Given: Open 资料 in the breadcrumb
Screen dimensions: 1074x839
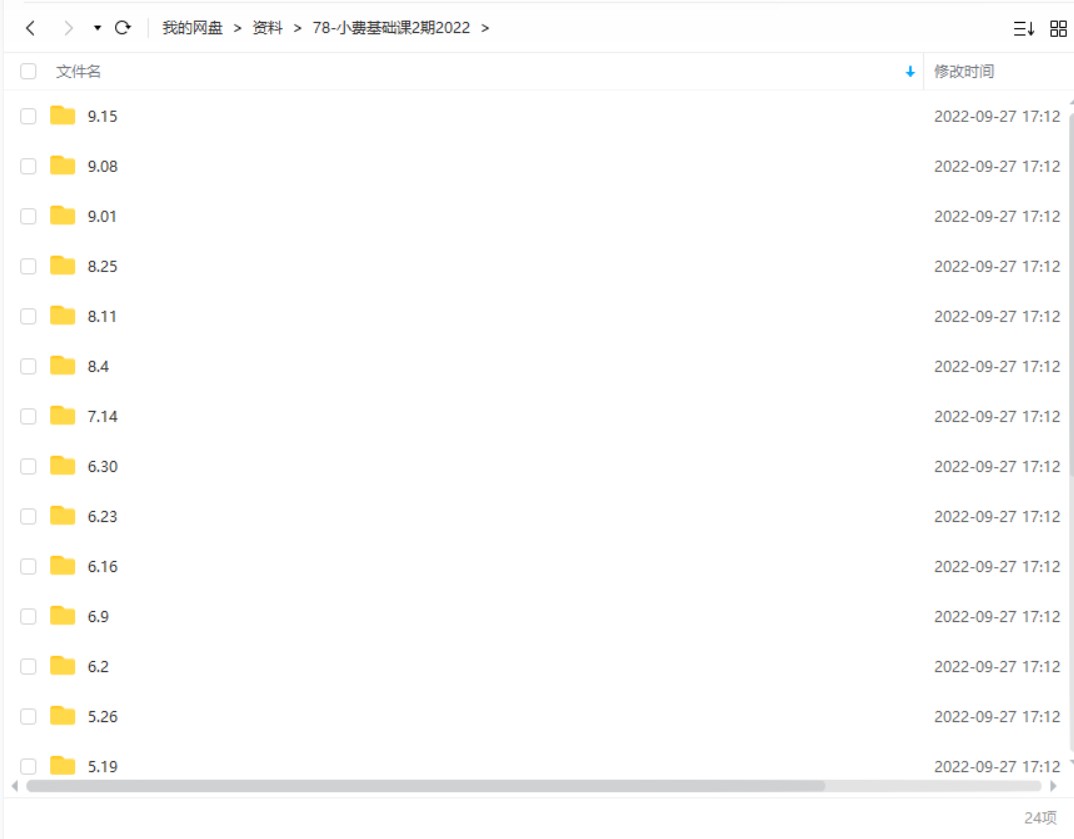Looking at the screenshot, I should [267, 28].
